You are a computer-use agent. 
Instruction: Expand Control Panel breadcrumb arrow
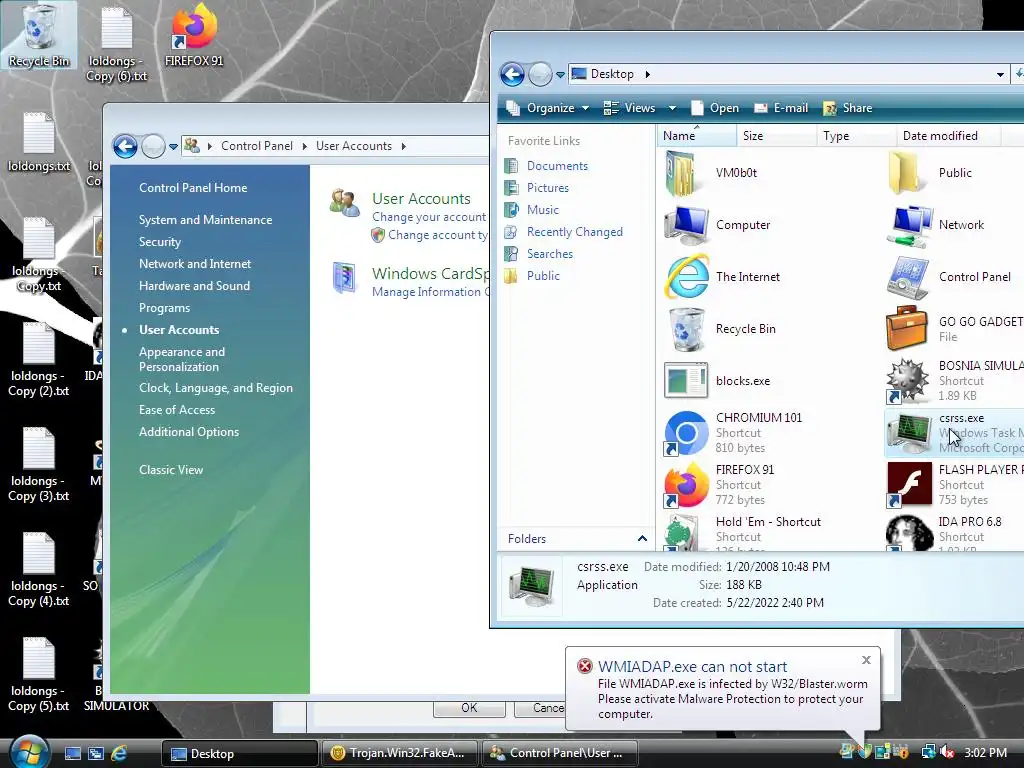point(304,146)
